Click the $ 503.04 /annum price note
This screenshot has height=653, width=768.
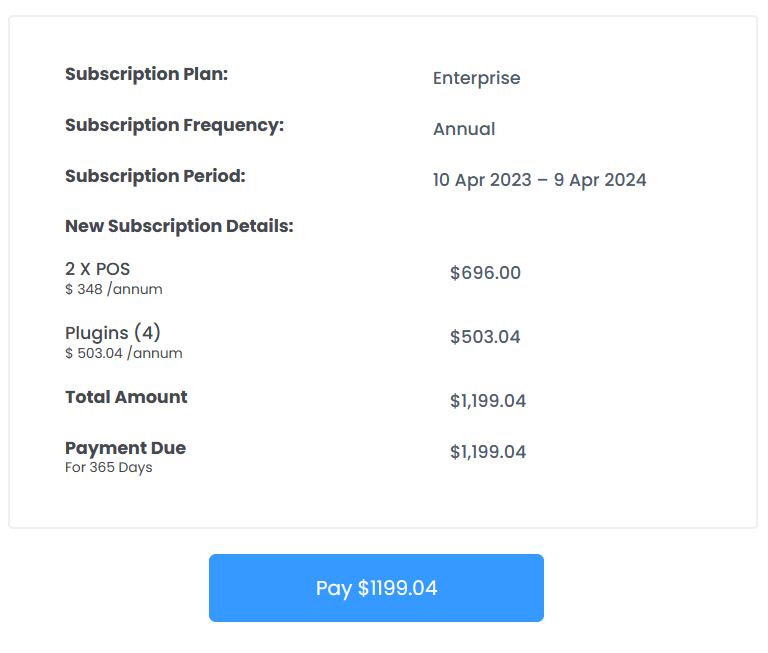123,353
